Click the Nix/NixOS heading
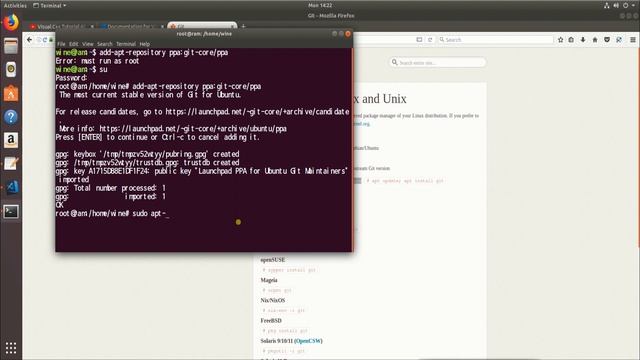The height and width of the screenshot is (360, 640). (273, 300)
